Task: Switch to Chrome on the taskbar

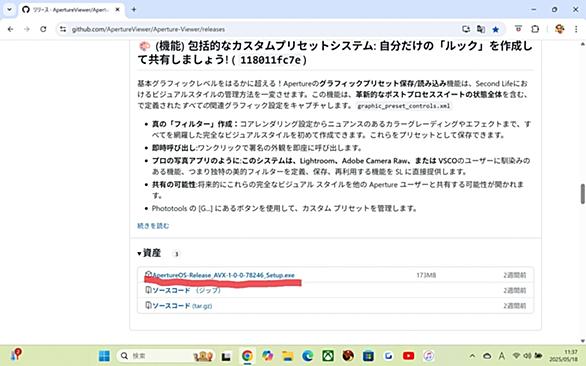Action: click(x=247, y=356)
